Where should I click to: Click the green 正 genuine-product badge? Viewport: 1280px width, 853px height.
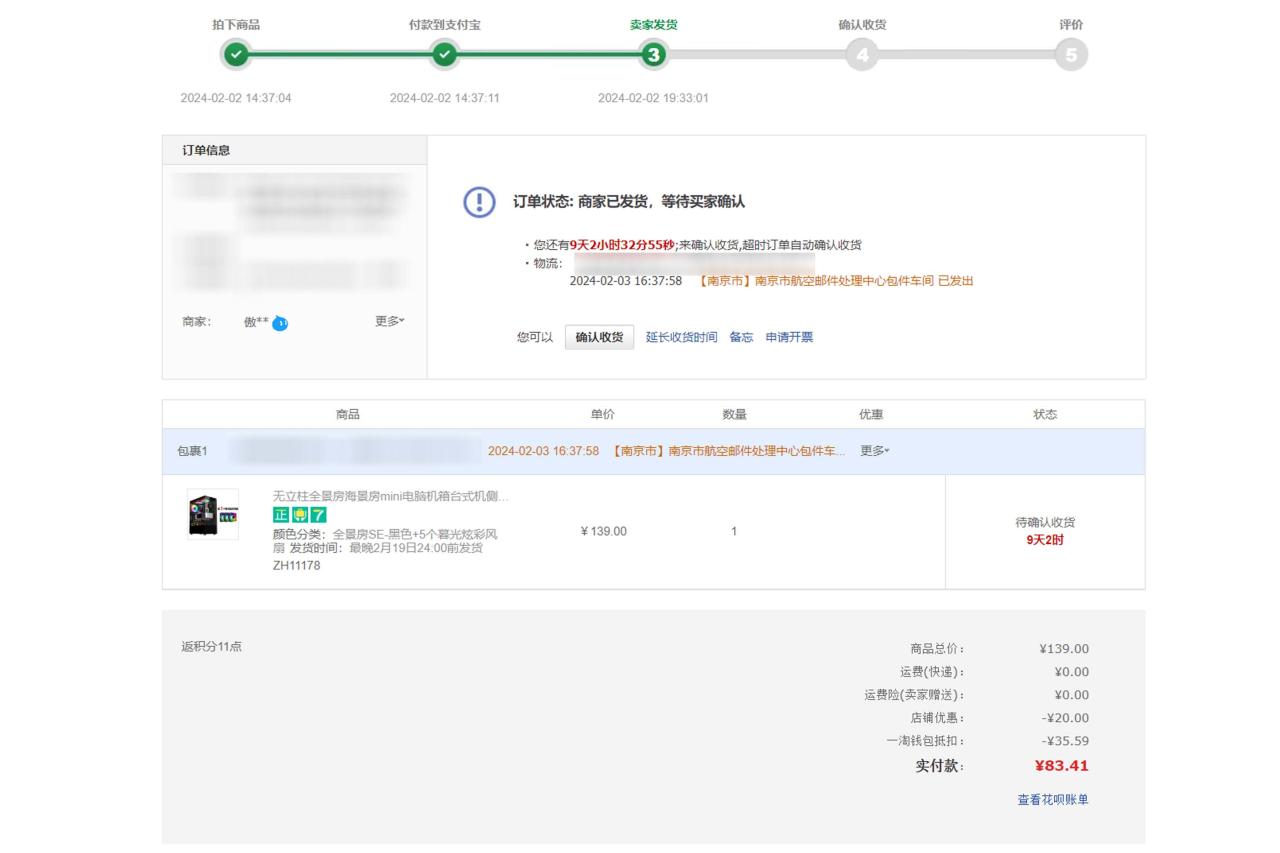tap(281, 514)
